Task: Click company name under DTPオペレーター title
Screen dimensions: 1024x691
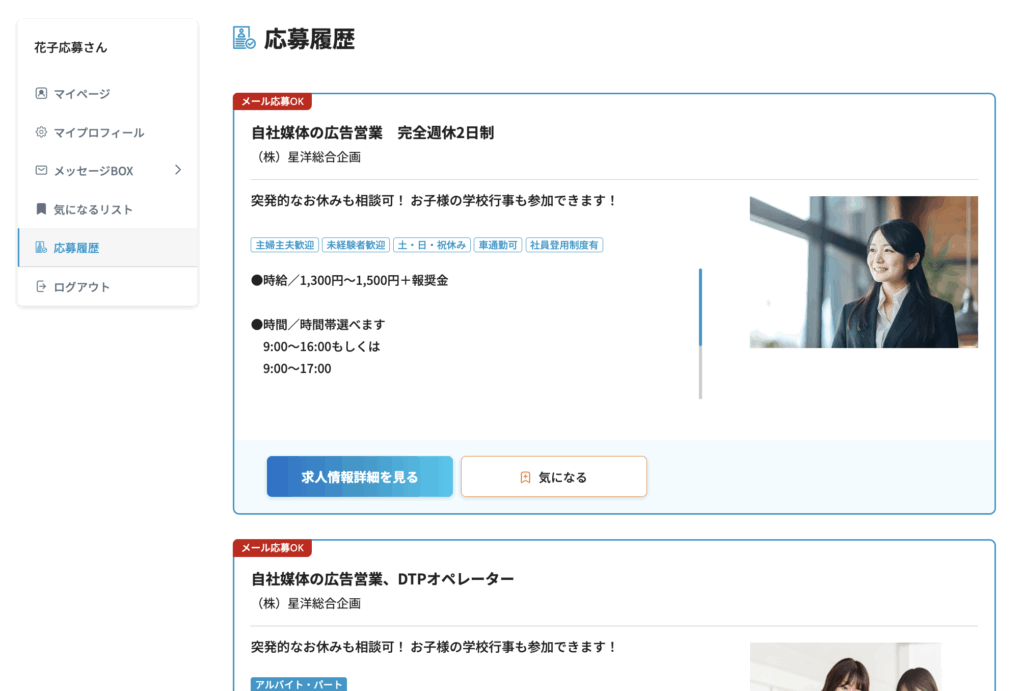Action: (x=306, y=603)
